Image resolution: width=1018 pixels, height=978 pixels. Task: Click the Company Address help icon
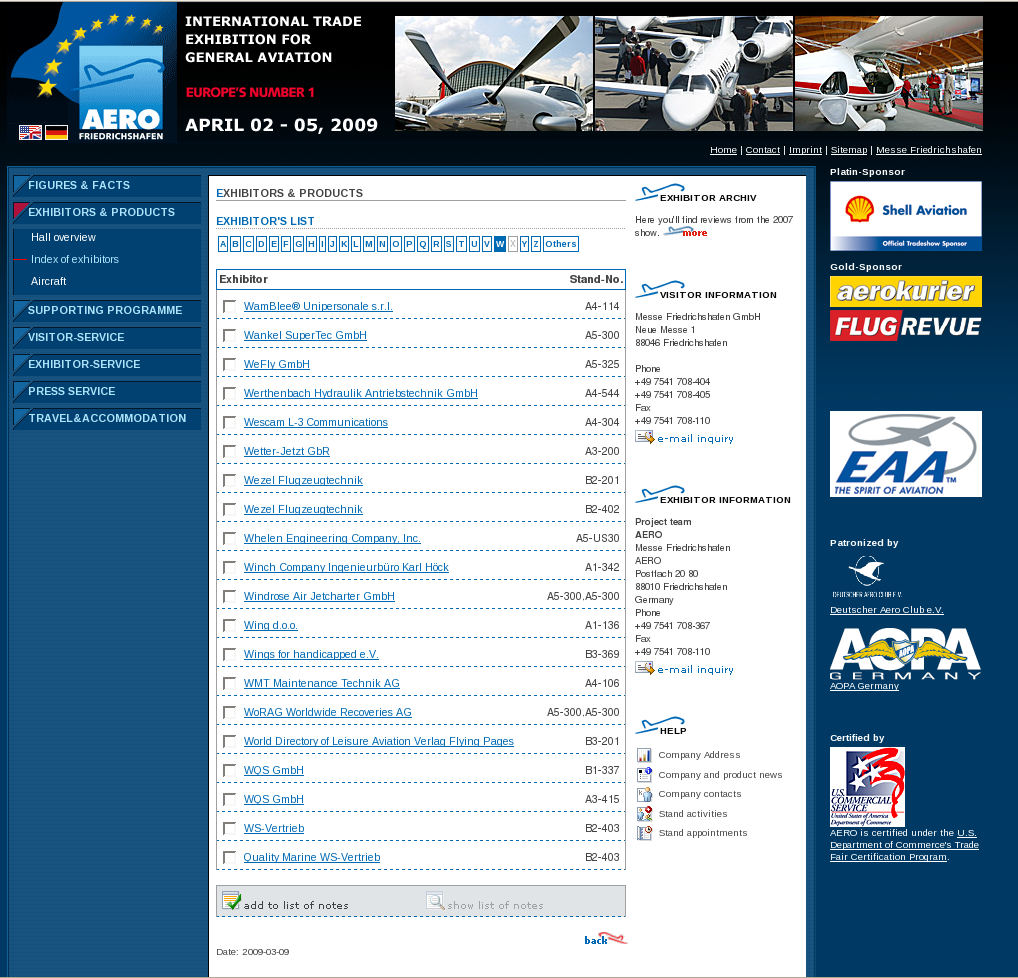[644, 755]
